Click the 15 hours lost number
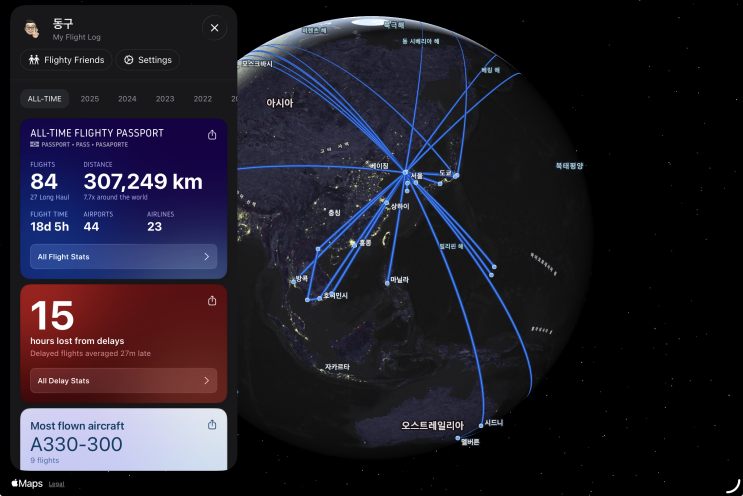The width and height of the screenshot is (743, 496). pyautogui.click(x=52, y=316)
